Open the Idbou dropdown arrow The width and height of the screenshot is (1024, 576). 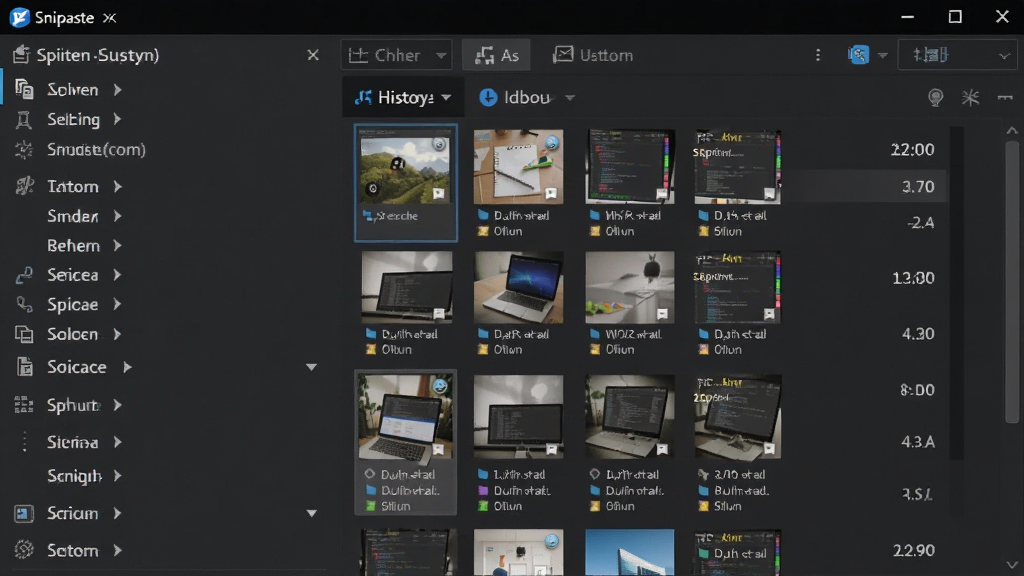[570, 98]
